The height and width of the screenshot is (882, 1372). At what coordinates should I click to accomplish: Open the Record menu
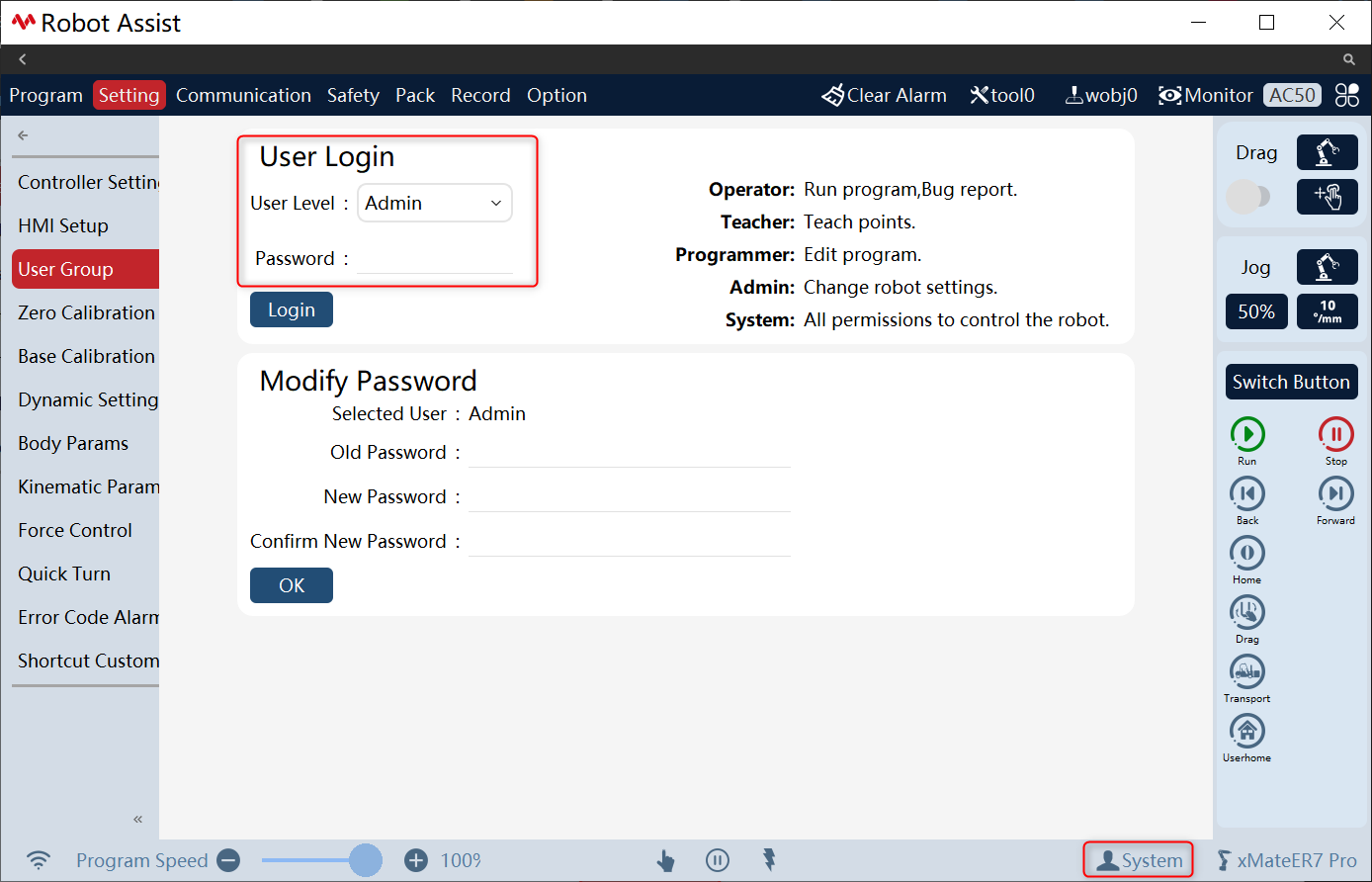tap(480, 95)
